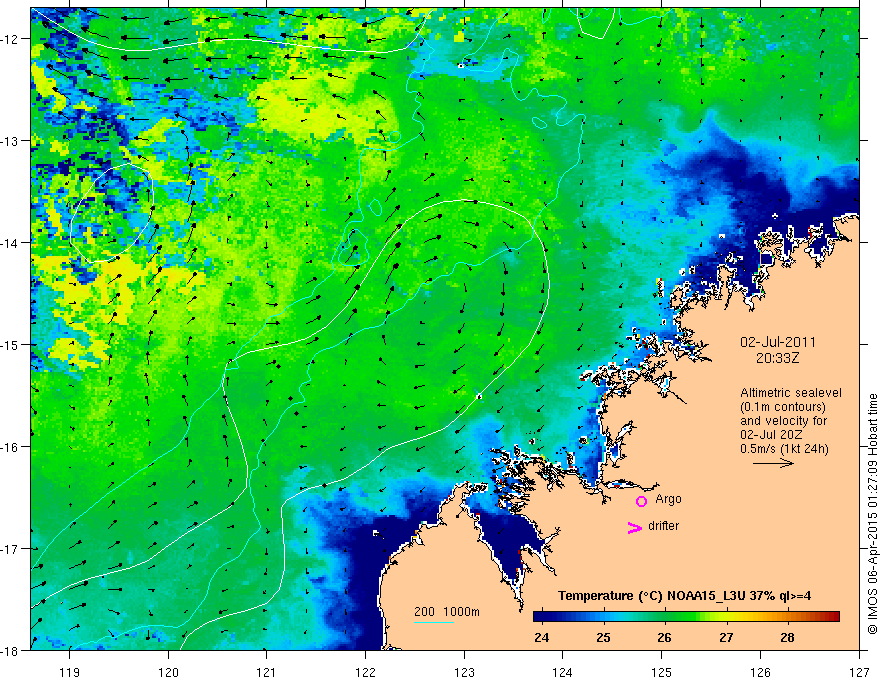Click the color bar tick label 25
The image size is (880, 680).
click(603, 638)
